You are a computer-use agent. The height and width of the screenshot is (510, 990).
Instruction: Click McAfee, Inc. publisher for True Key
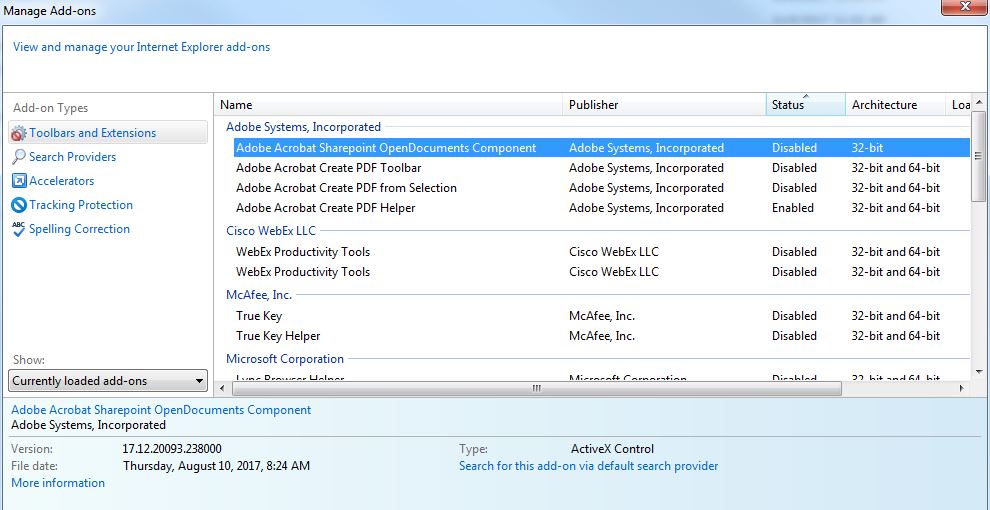tap(602, 316)
